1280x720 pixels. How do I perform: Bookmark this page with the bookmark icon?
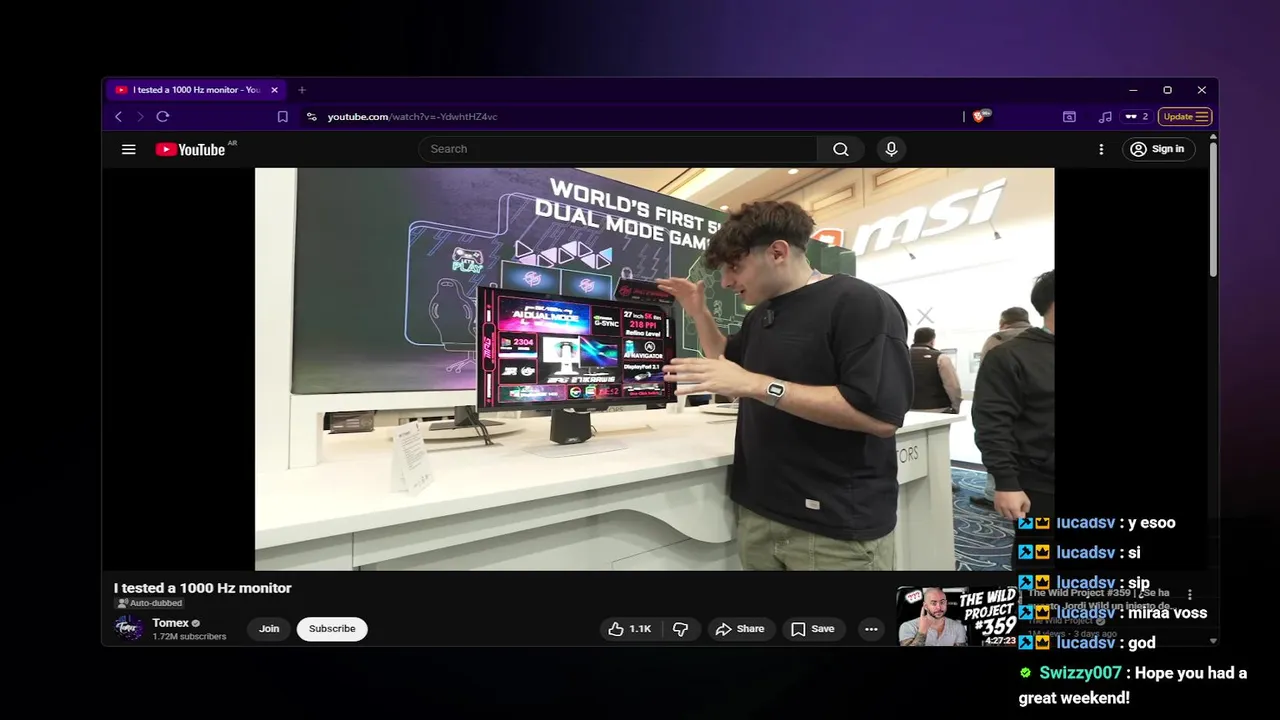283,117
